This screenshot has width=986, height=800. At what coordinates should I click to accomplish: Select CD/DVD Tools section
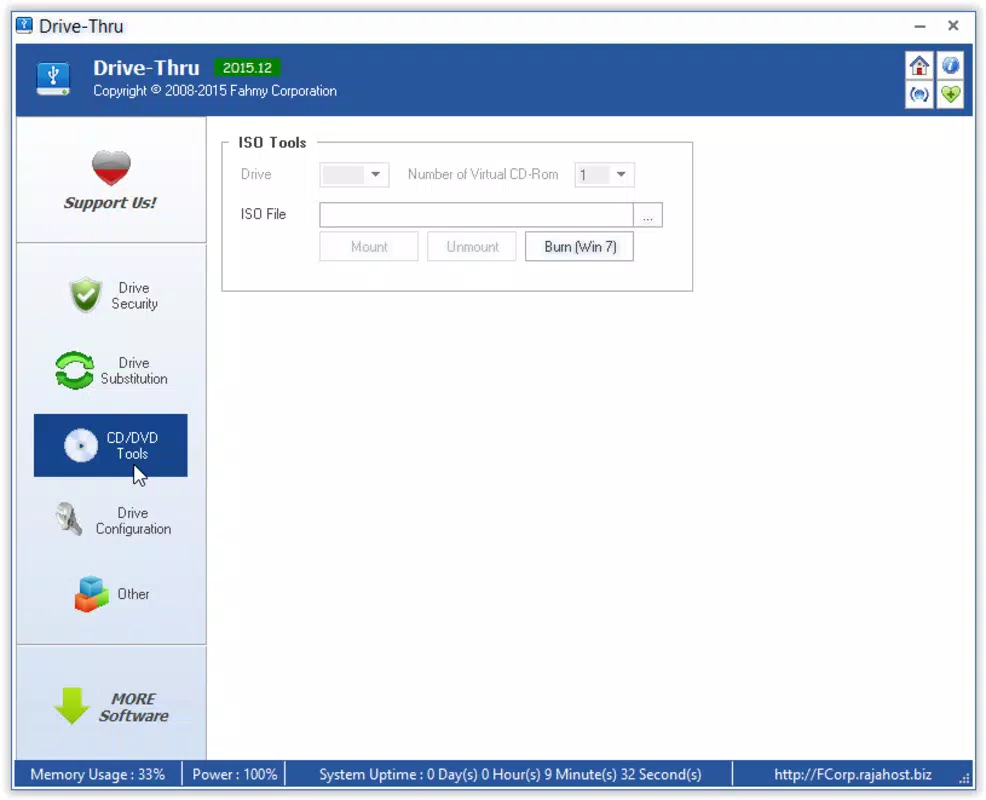[111, 445]
